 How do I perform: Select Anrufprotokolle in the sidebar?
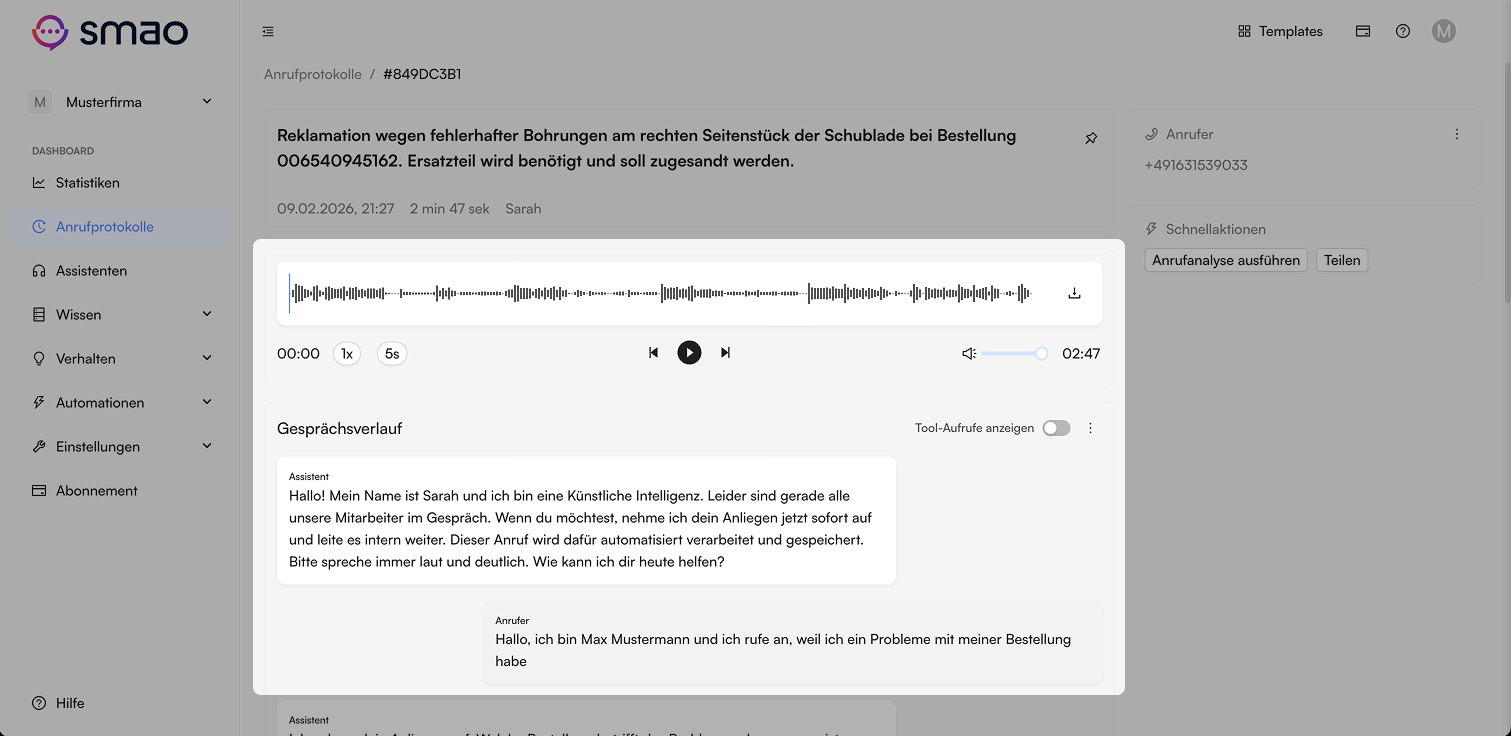120,227
